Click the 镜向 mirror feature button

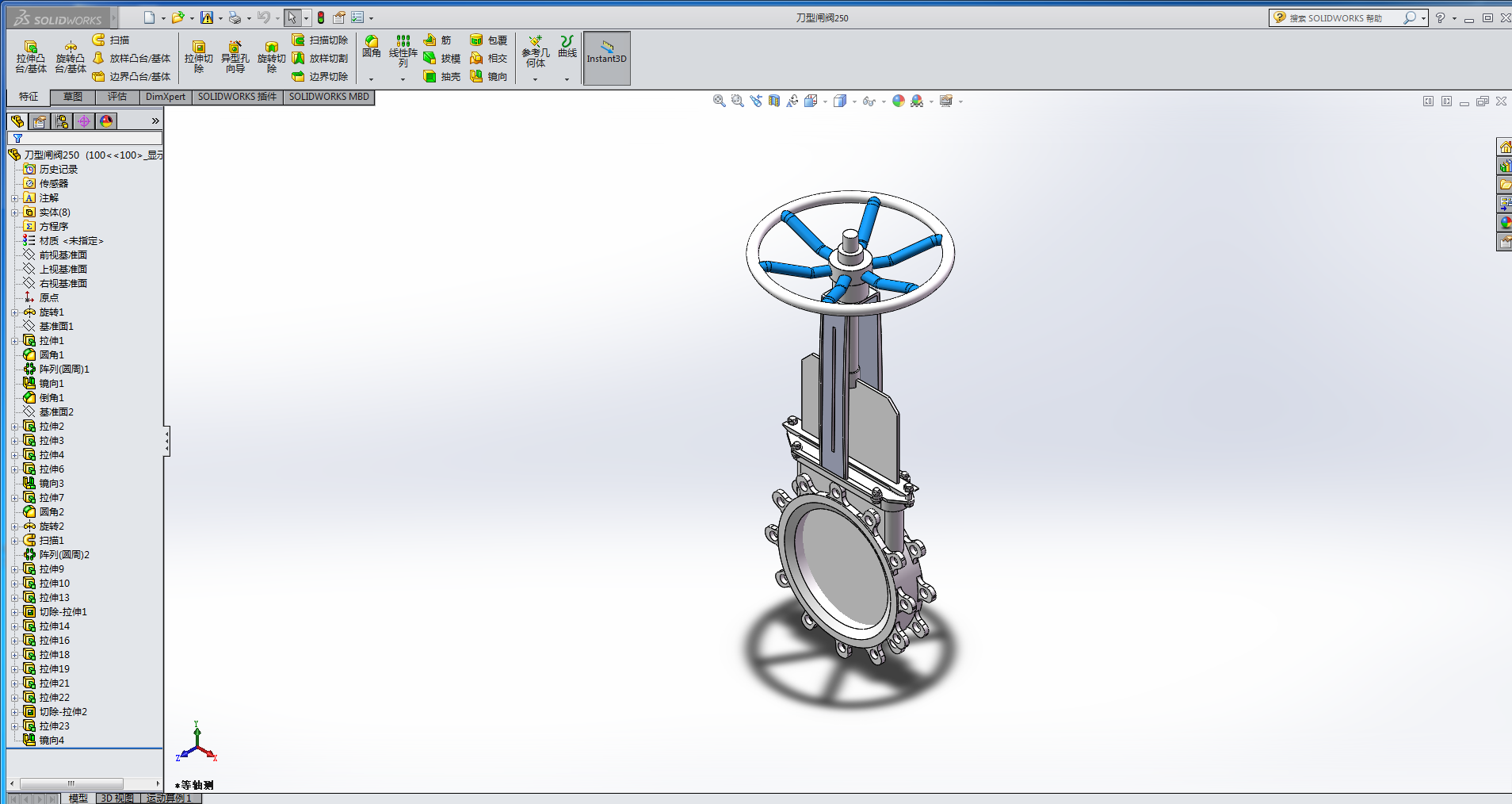[x=488, y=76]
